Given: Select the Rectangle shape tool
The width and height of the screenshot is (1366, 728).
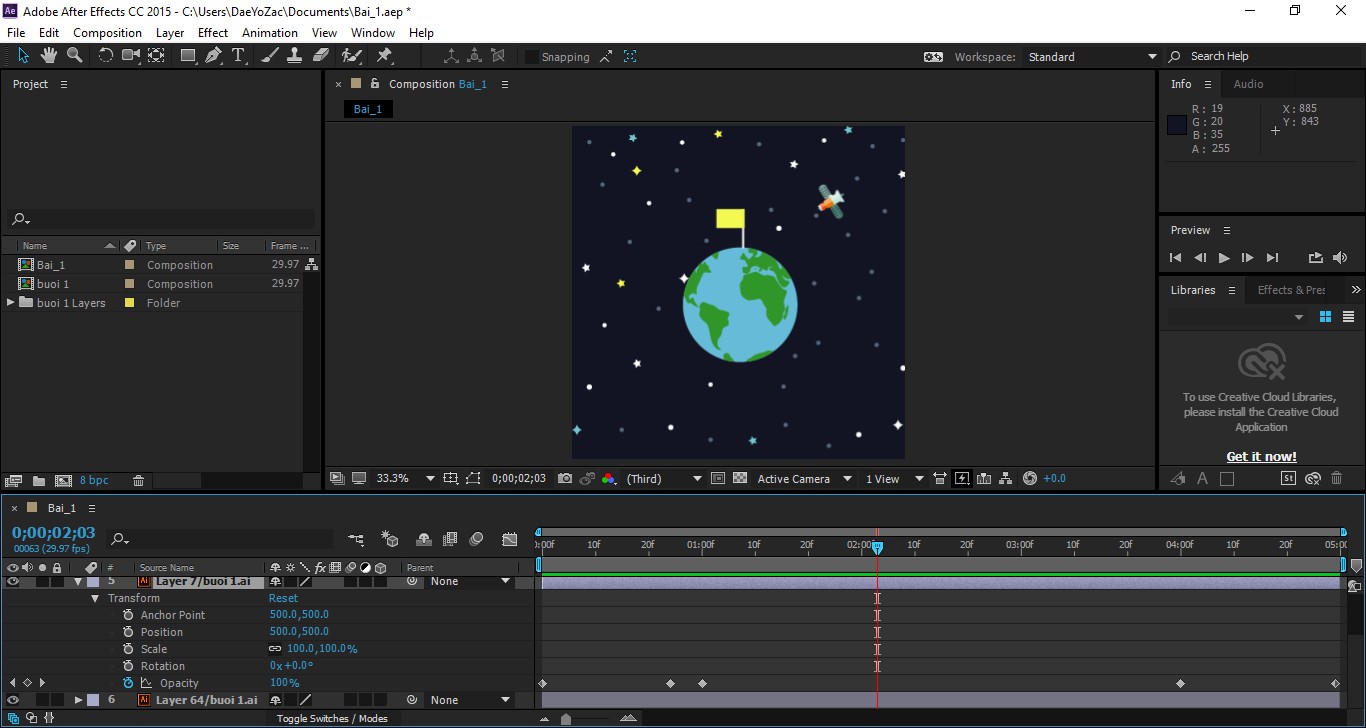Looking at the screenshot, I should (188, 56).
